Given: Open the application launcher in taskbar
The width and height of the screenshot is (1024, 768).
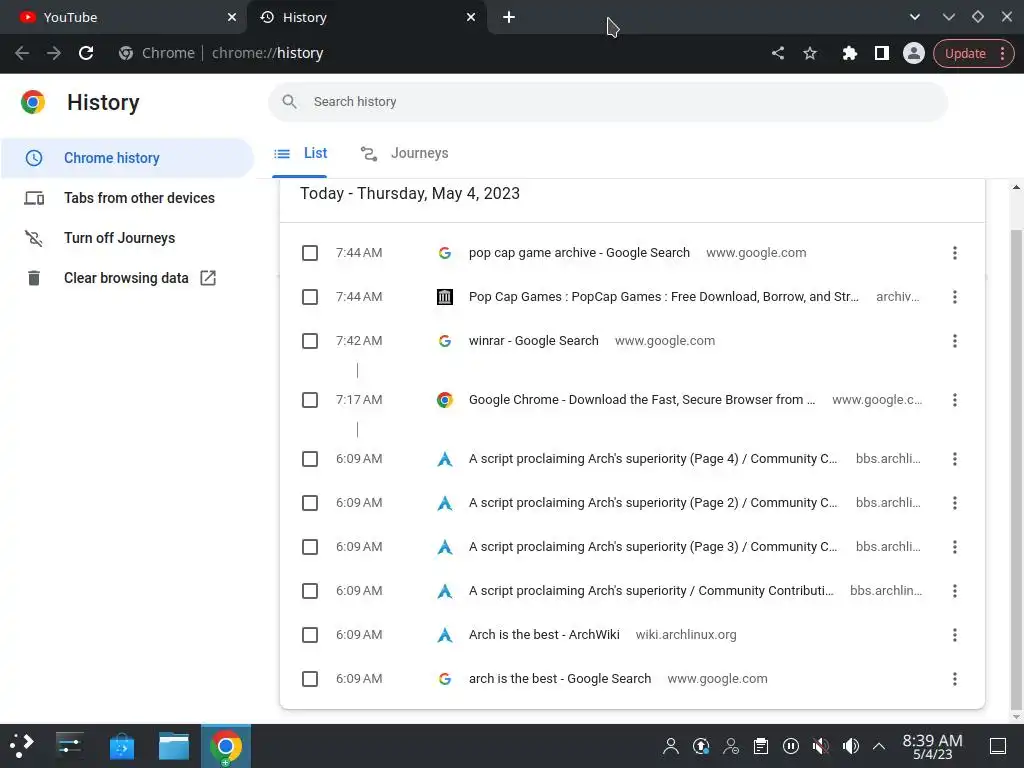Looking at the screenshot, I should tap(22, 746).
